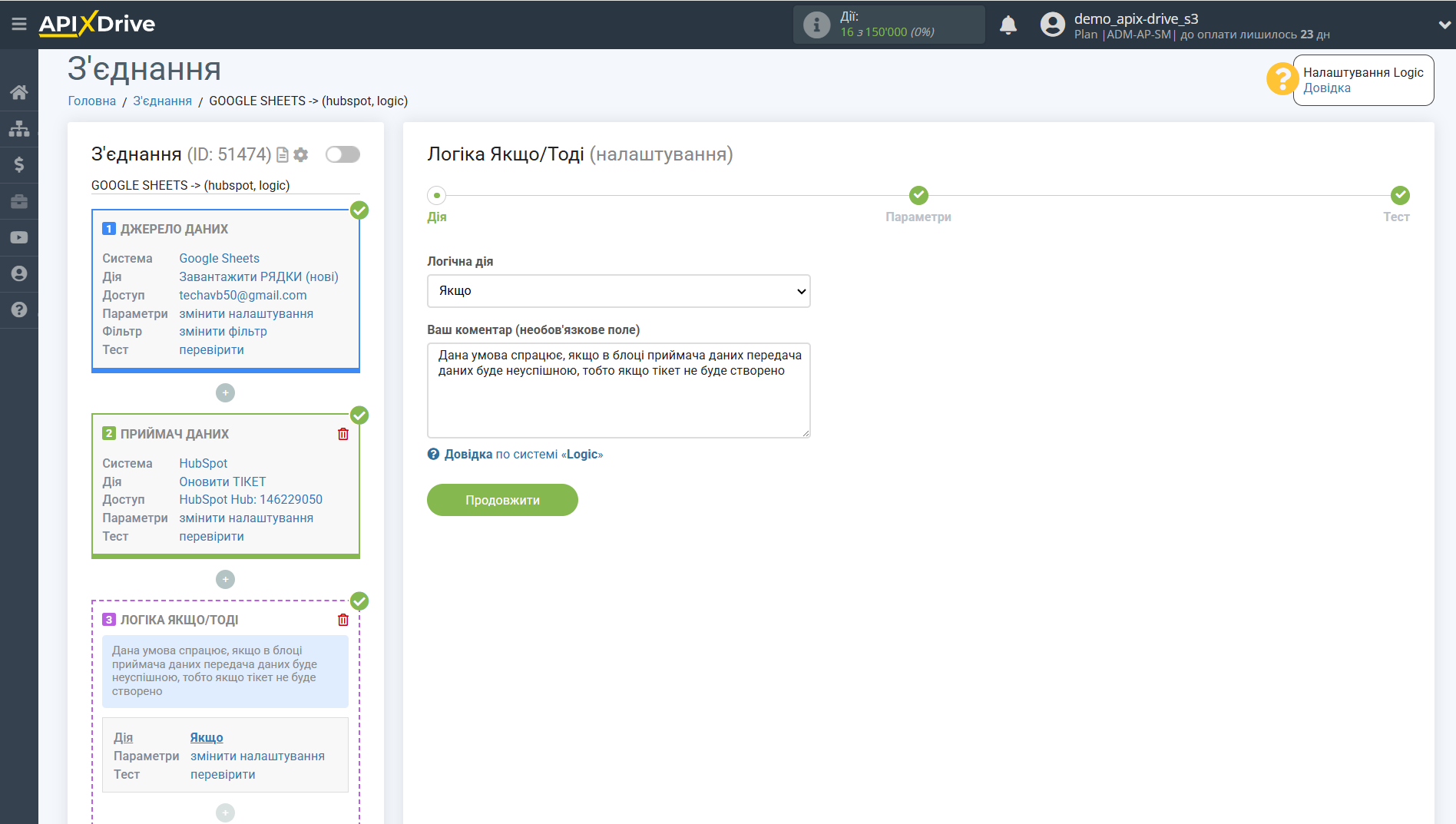
Task: Open the connection notes document icon
Action: point(283,154)
